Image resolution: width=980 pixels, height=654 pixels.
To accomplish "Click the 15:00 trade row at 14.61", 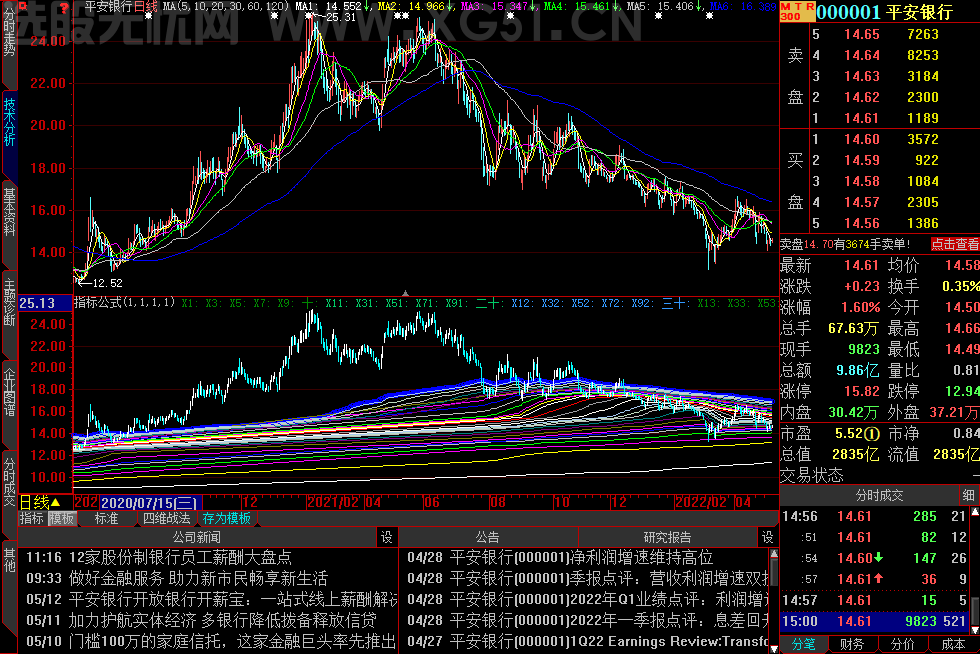I will click(874, 621).
